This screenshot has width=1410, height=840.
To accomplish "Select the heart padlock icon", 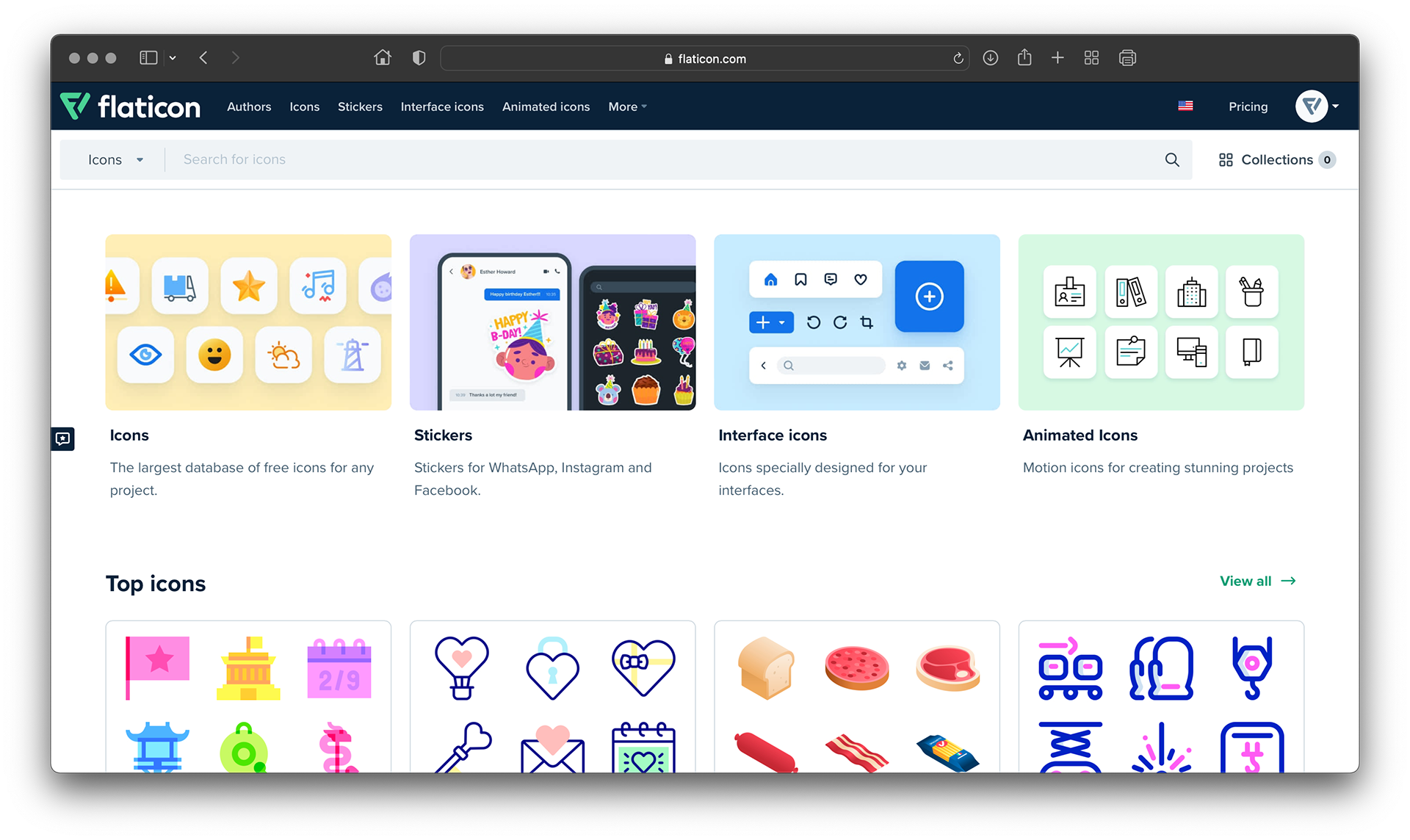I will point(552,667).
